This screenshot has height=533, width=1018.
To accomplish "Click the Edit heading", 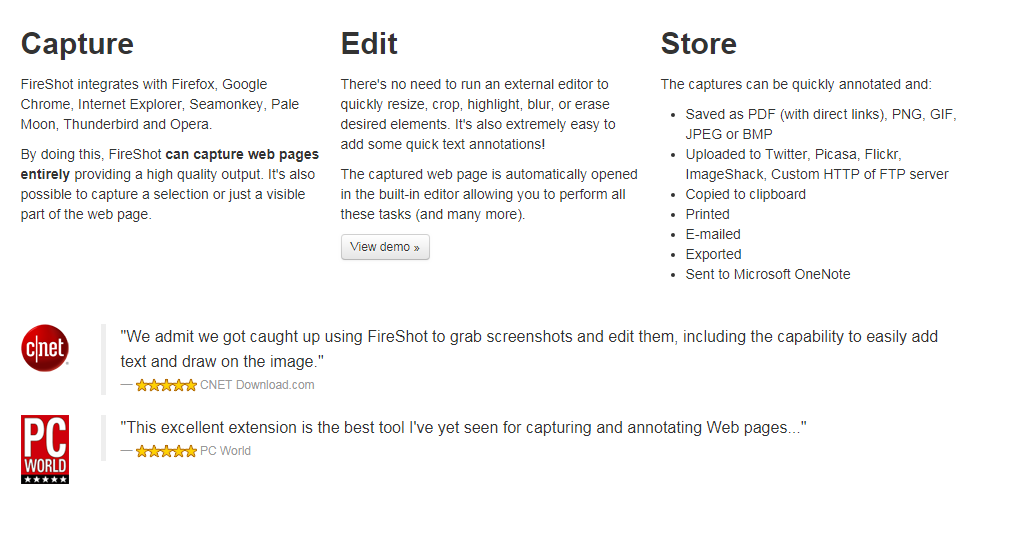I will coord(369,44).
